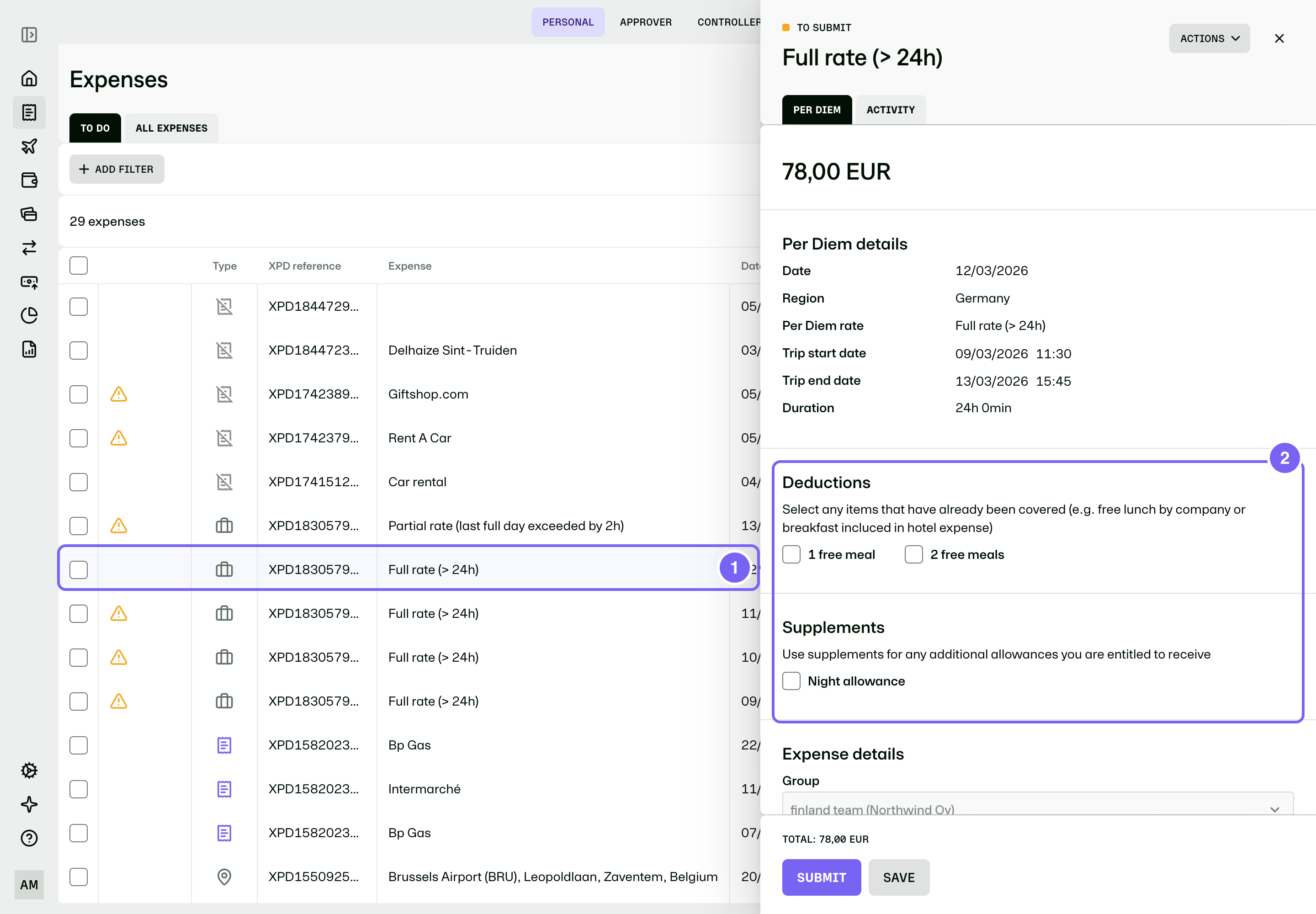Open the Actions dropdown menu
The image size is (1316, 914).
click(1210, 38)
